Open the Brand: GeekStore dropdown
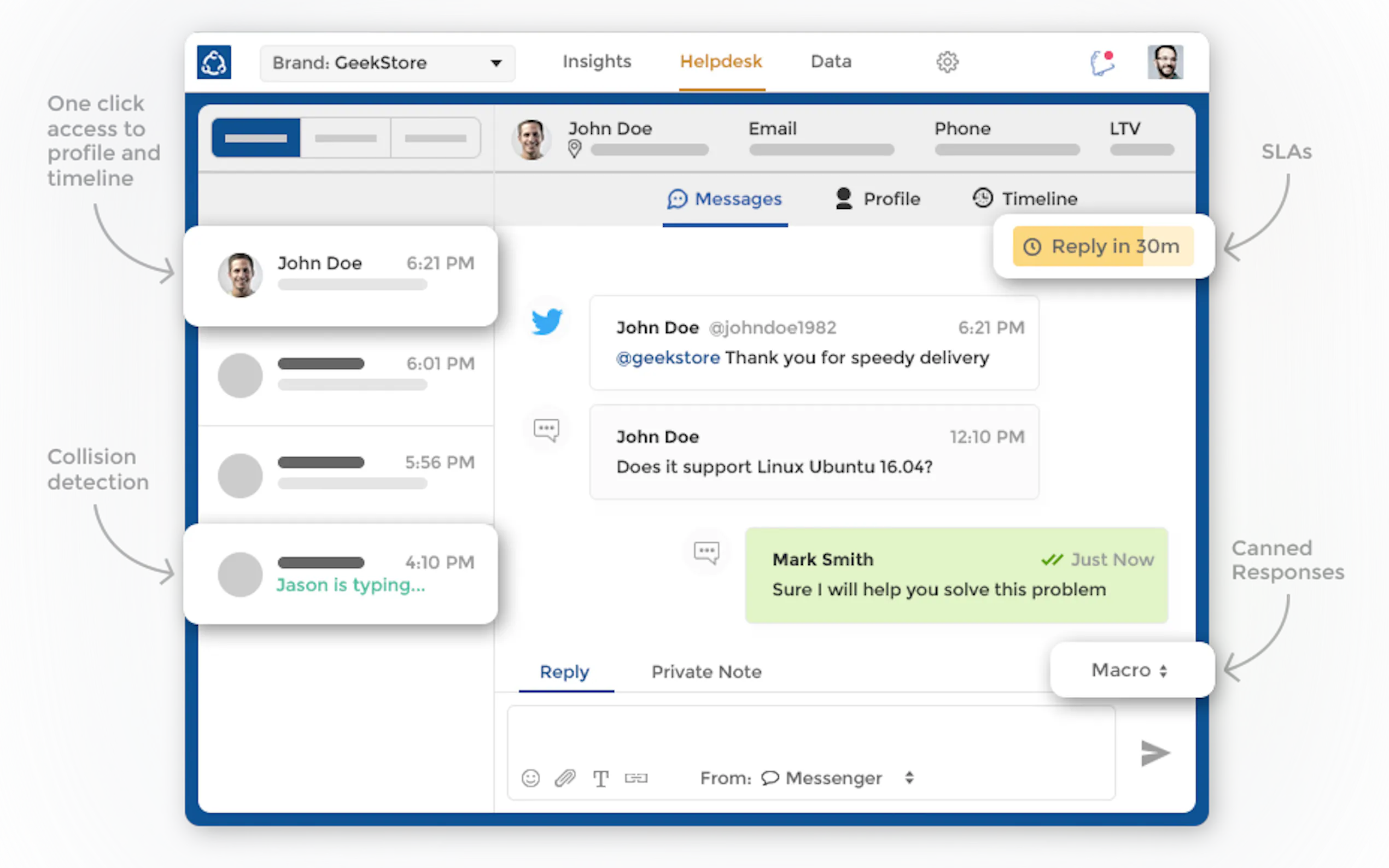This screenshot has height=868, width=1389. point(388,62)
